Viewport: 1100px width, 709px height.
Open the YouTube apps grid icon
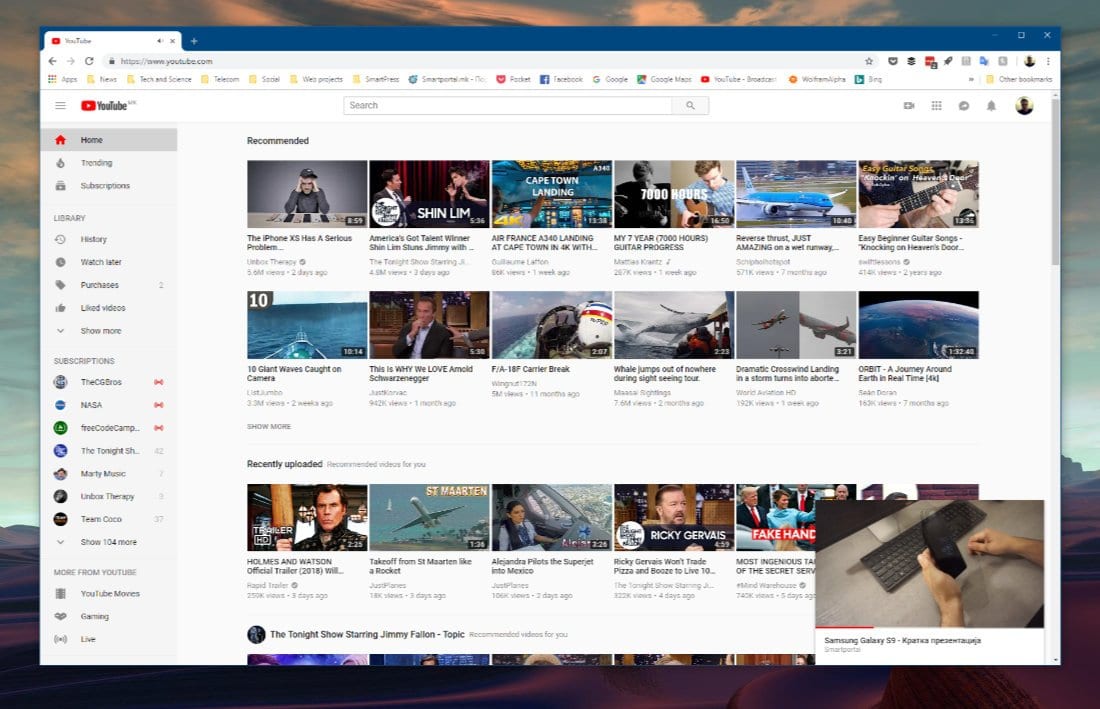[x=936, y=106]
